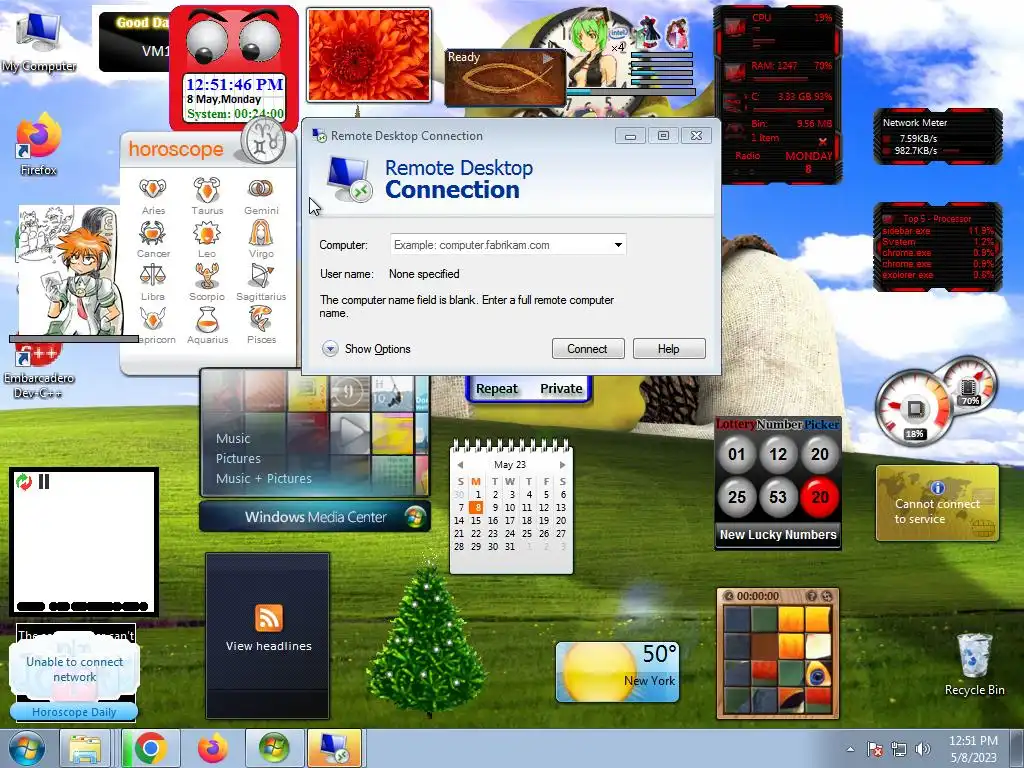
Task: Click Private on the blue gadget
Action: (x=561, y=389)
